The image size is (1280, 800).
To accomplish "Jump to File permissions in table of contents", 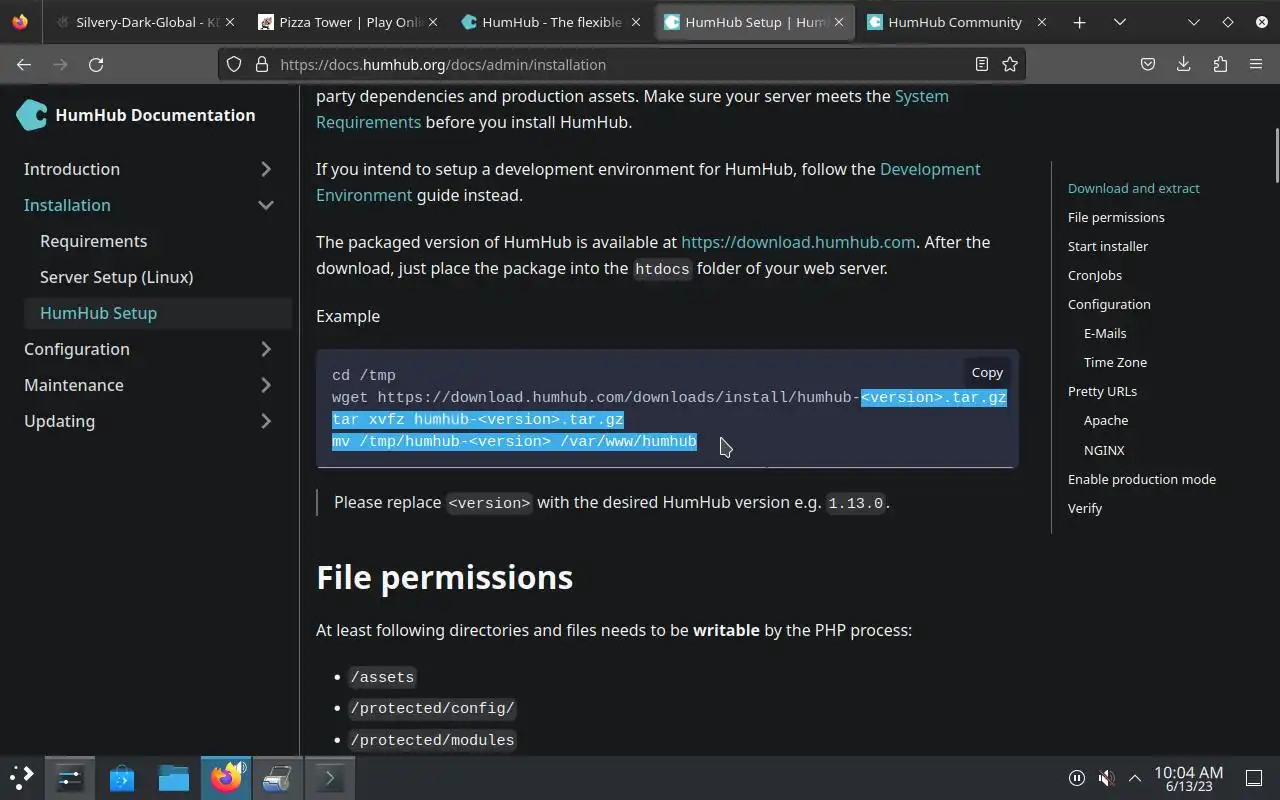I will pyautogui.click(x=1116, y=217).
